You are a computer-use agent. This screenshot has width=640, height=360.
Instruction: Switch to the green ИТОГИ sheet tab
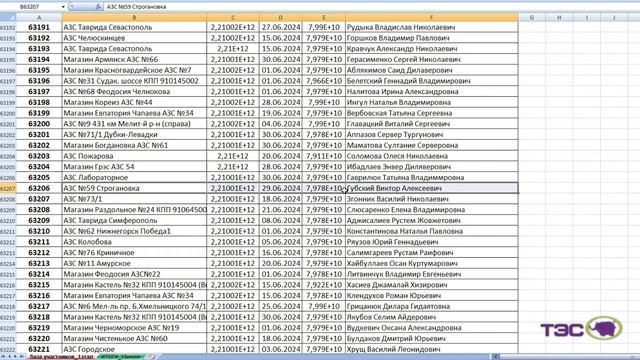click(x=120, y=357)
